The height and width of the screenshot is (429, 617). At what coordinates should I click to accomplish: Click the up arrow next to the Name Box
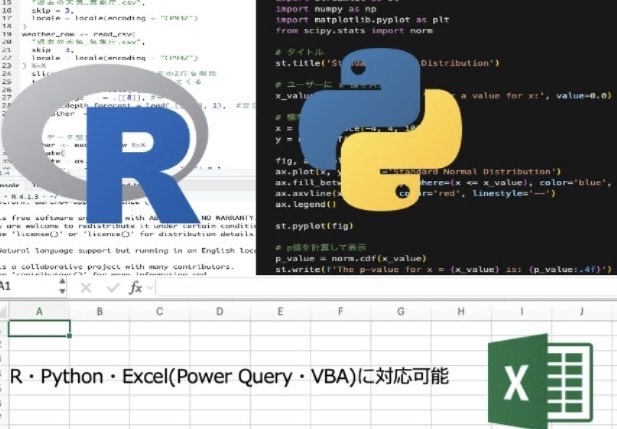click(62, 281)
